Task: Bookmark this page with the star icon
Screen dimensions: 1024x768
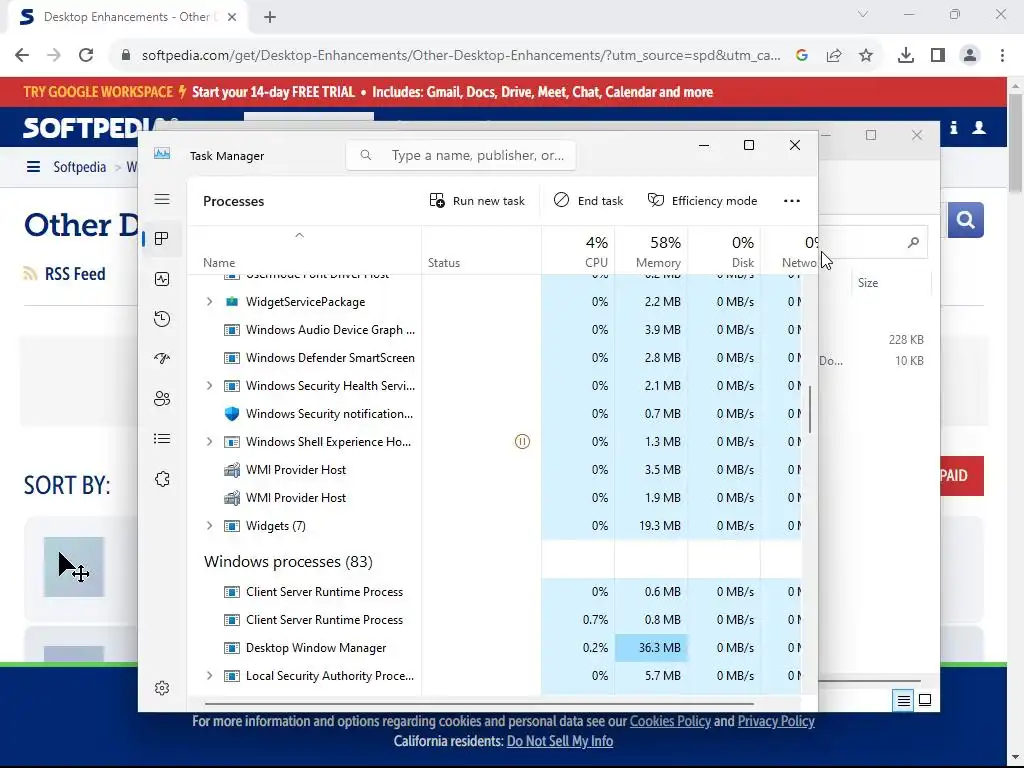Action: click(x=866, y=56)
